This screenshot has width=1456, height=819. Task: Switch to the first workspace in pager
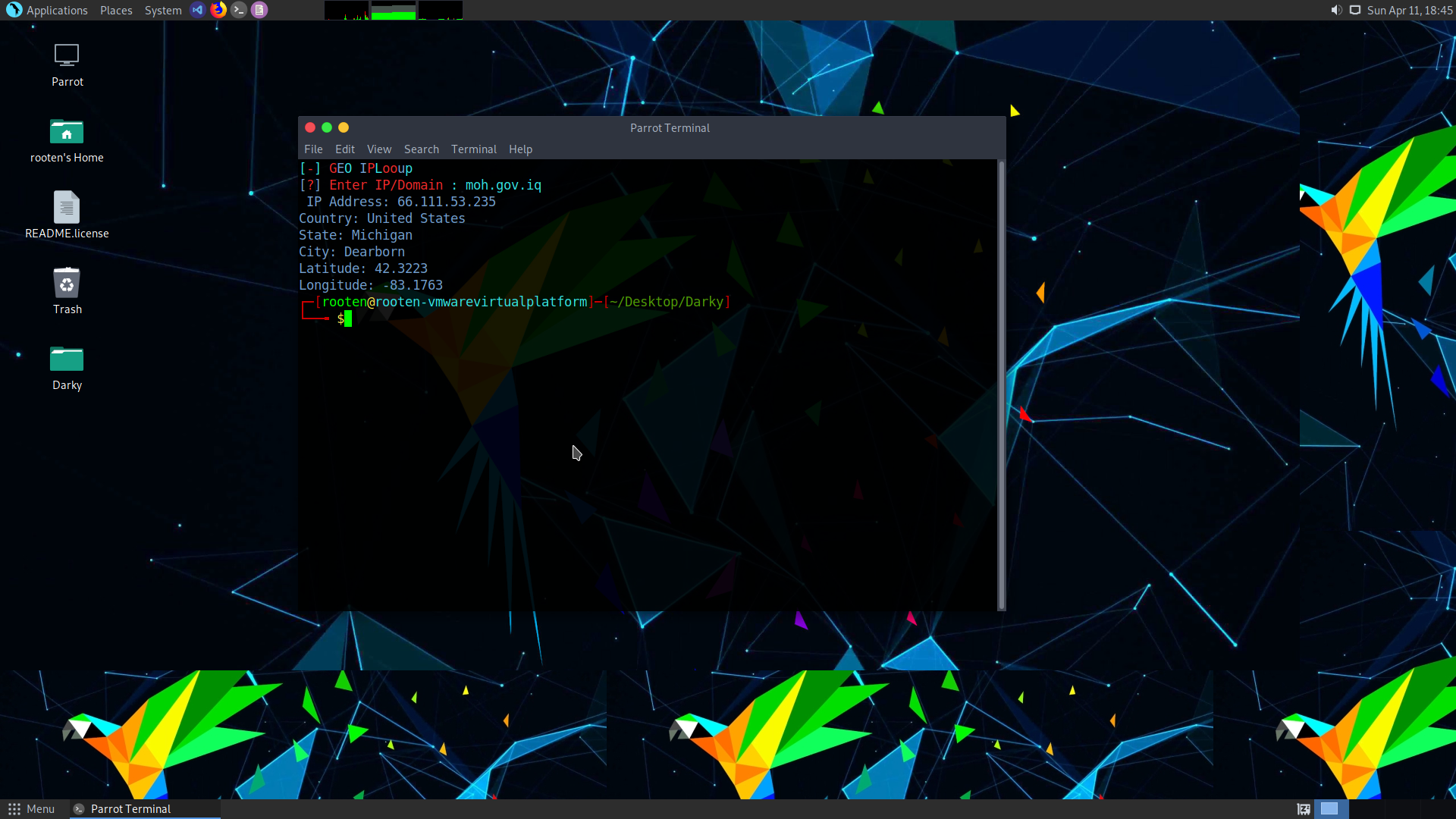1329,809
